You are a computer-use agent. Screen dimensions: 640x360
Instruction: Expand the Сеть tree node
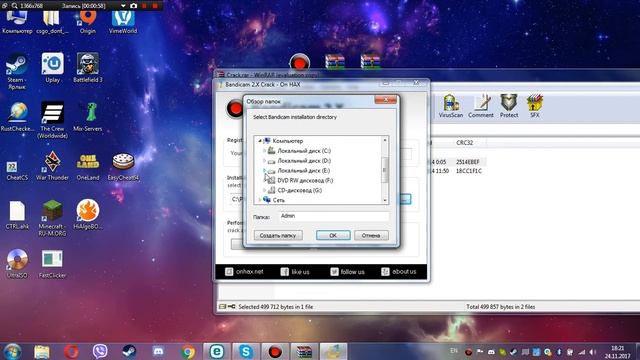tap(260, 200)
